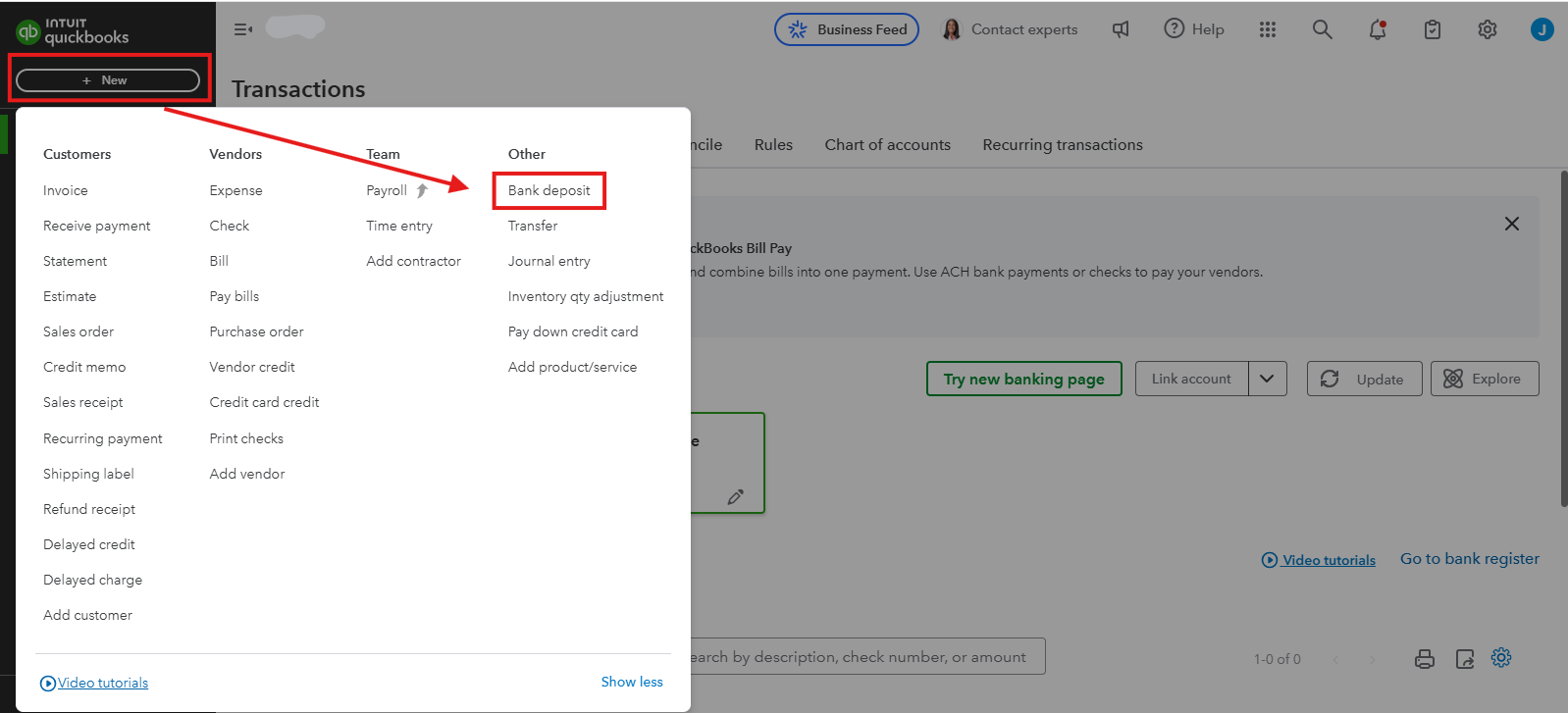Expand the Link account dropdown arrow

pos(1268,379)
